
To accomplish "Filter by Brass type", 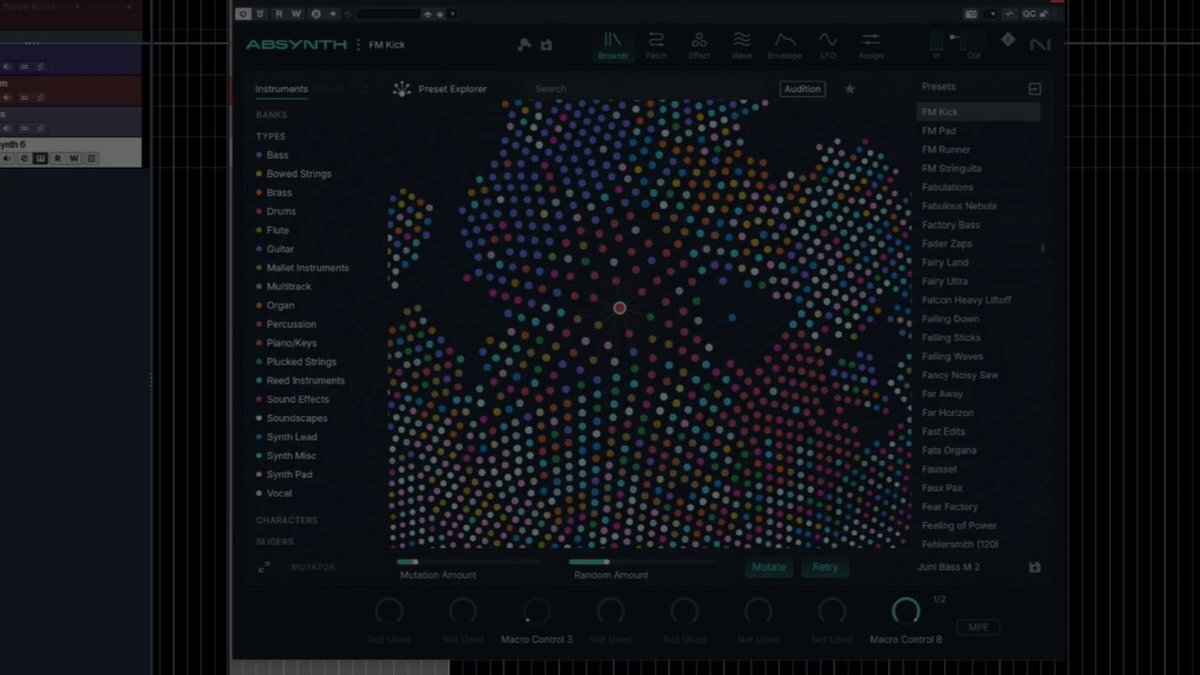I will point(274,193).
